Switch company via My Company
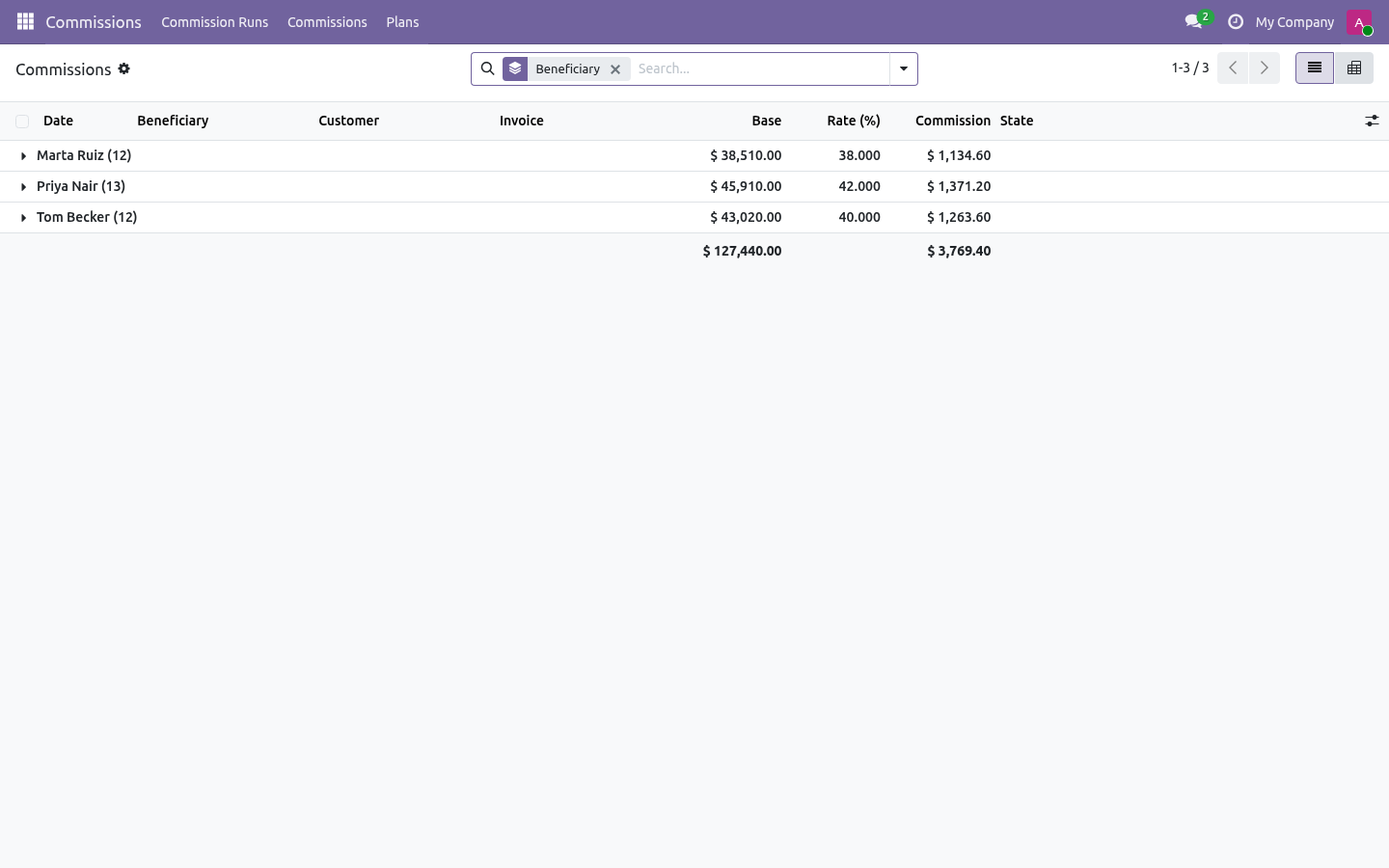The width and height of the screenshot is (1389, 868). [1294, 22]
